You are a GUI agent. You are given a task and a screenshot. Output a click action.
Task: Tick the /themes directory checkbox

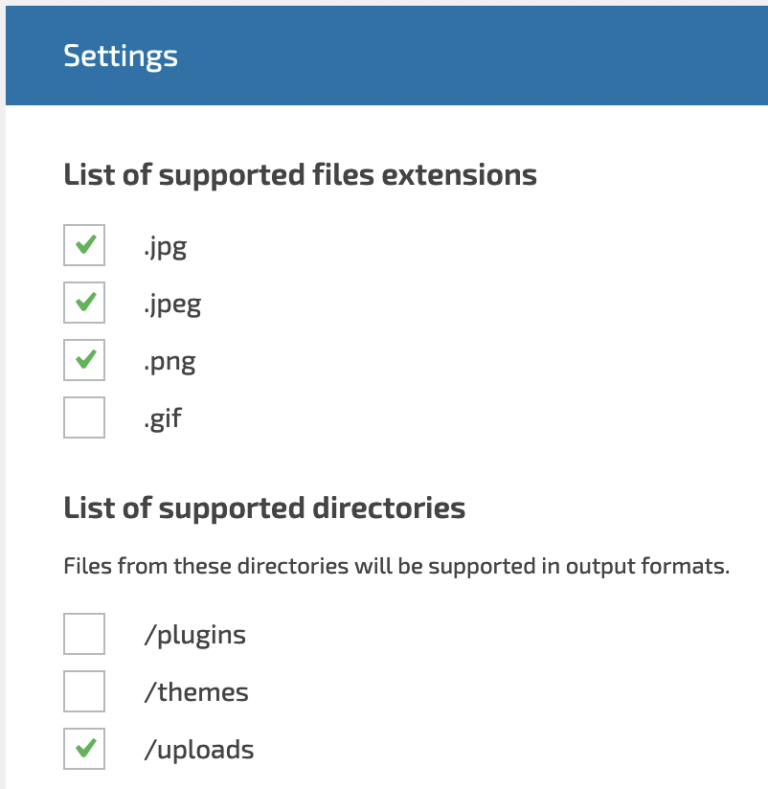tap(84, 691)
